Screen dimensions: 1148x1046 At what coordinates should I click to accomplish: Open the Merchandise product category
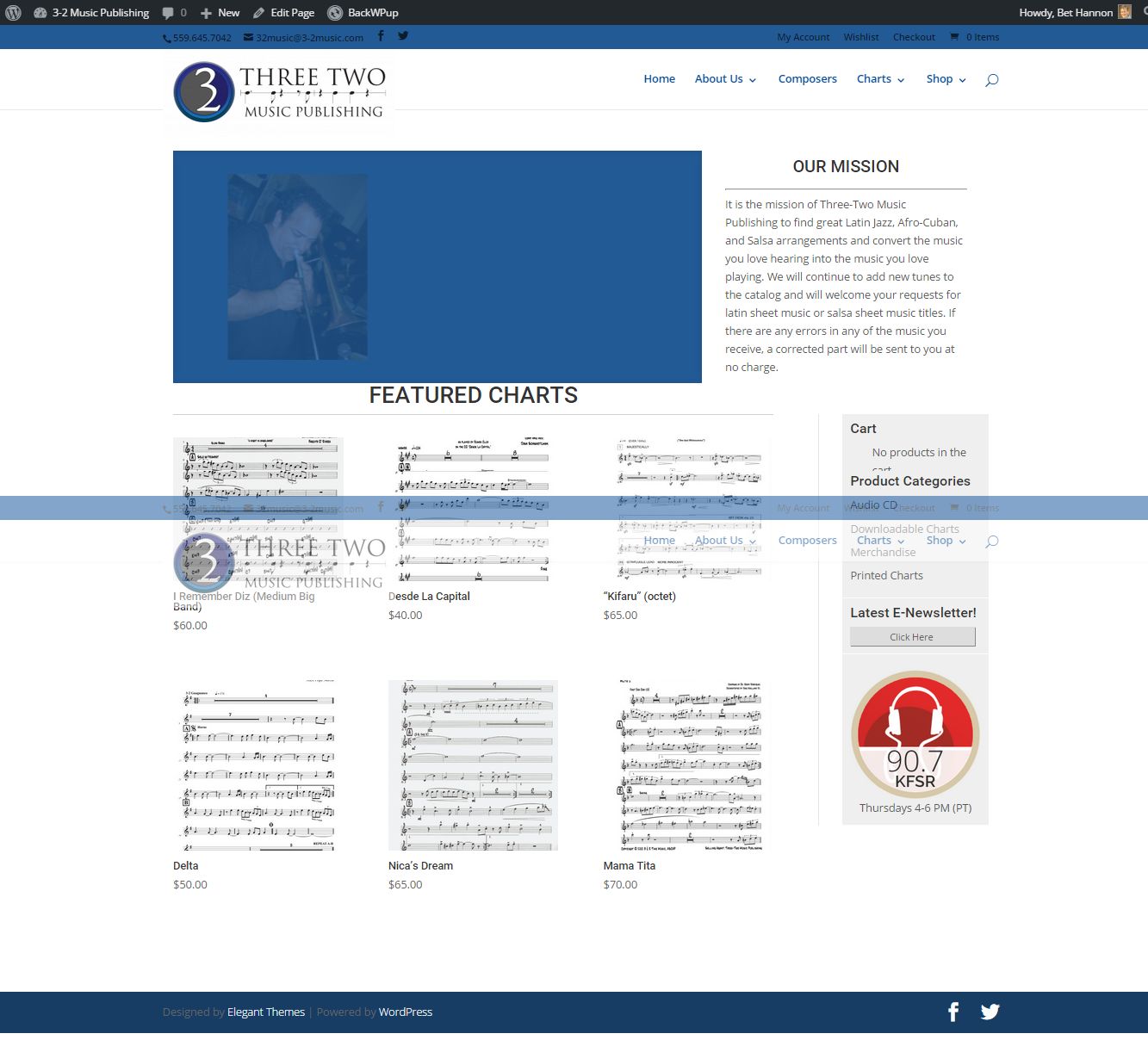point(884,553)
